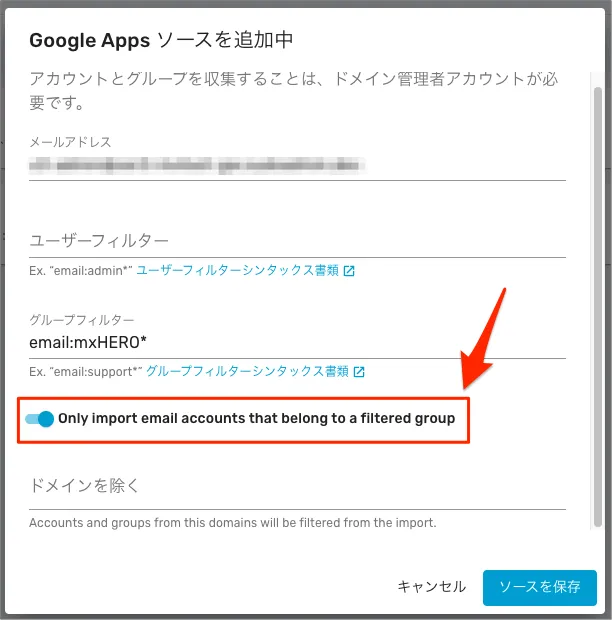Click the Ex. "email:admin*" hint text

(x=81, y=271)
